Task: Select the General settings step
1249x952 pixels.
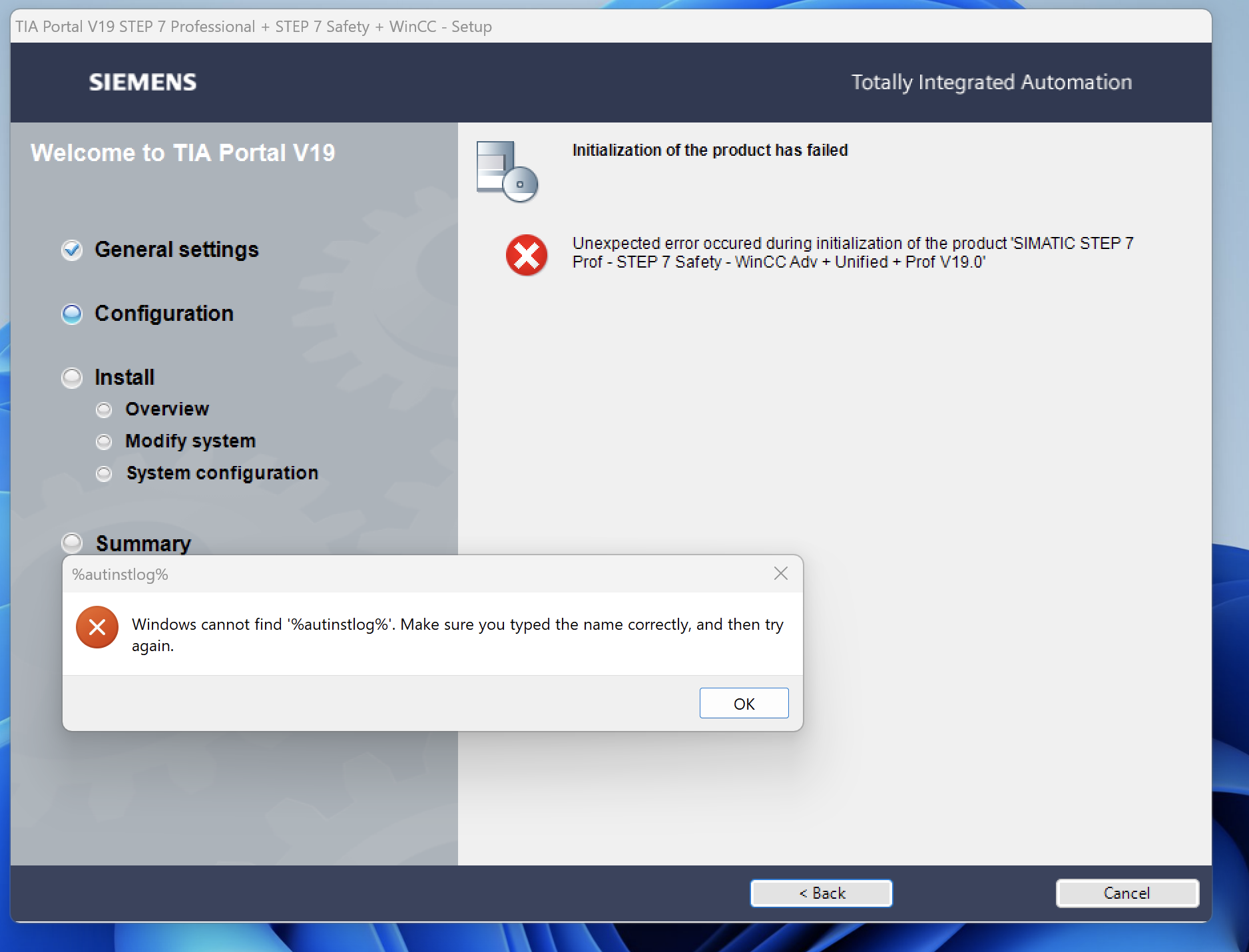Action: tap(176, 250)
